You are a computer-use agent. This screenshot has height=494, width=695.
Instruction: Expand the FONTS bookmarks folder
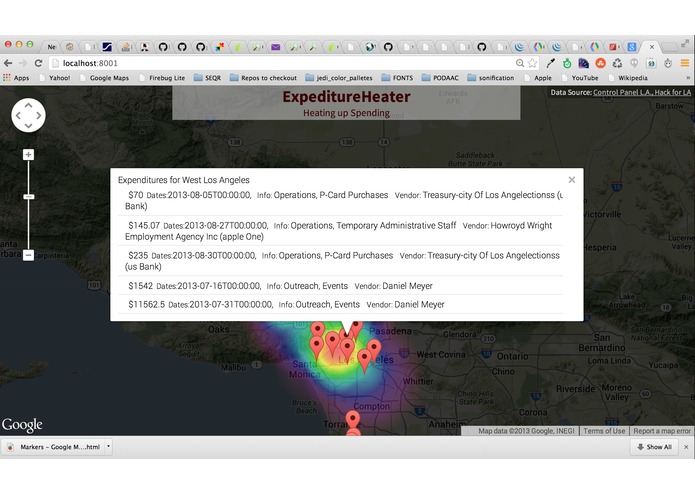tap(397, 78)
